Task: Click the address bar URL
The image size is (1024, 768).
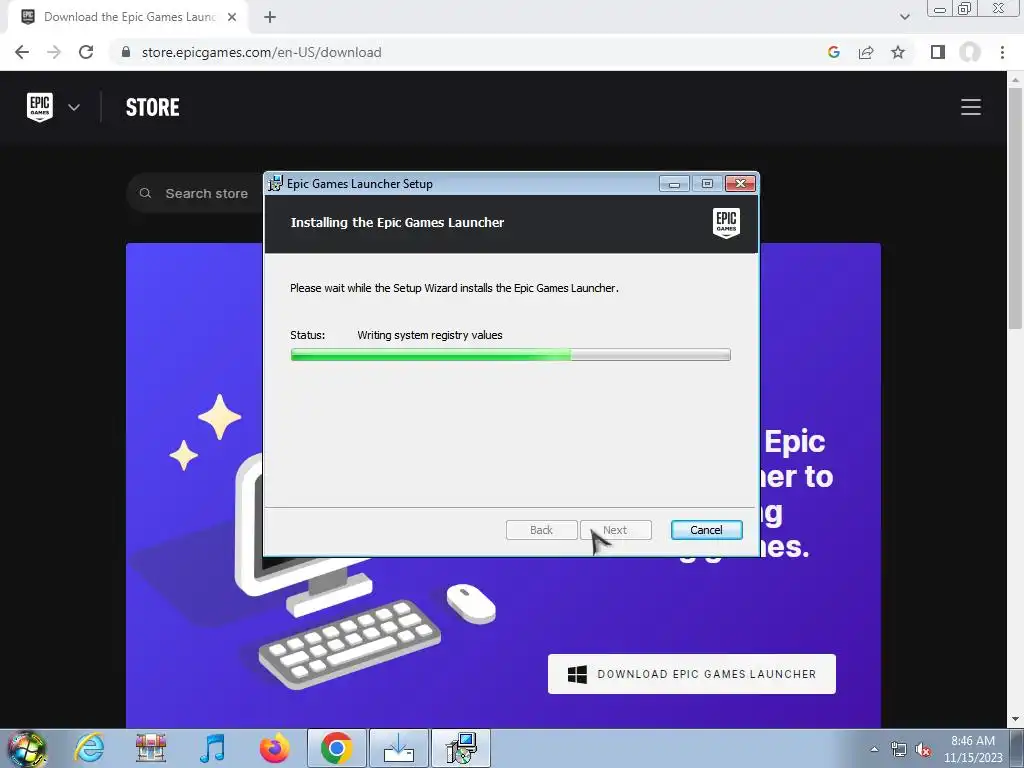Action: coord(261,52)
